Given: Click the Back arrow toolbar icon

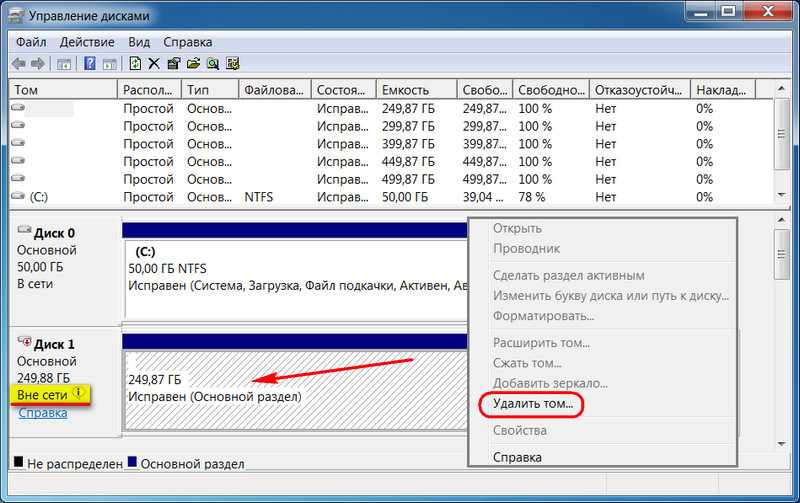Looking at the screenshot, I should (x=18, y=64).
